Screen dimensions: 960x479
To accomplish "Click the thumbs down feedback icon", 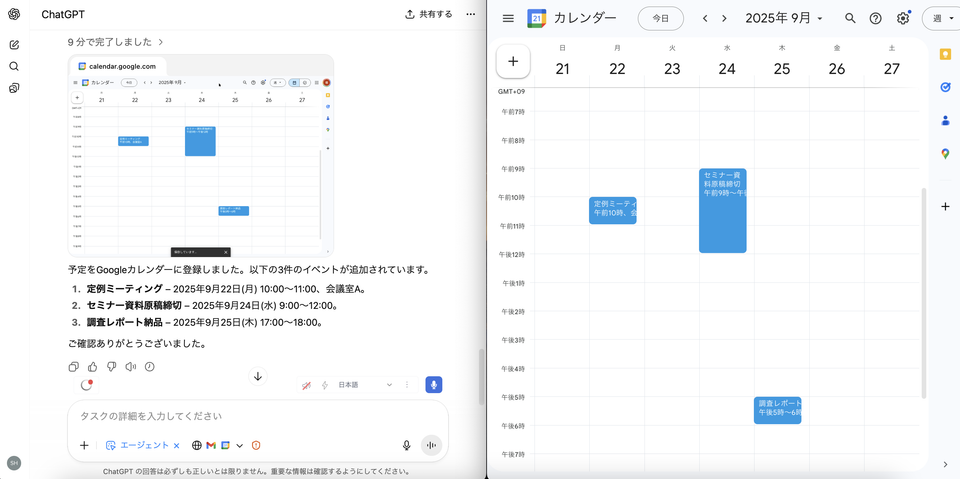I will 112,367.
